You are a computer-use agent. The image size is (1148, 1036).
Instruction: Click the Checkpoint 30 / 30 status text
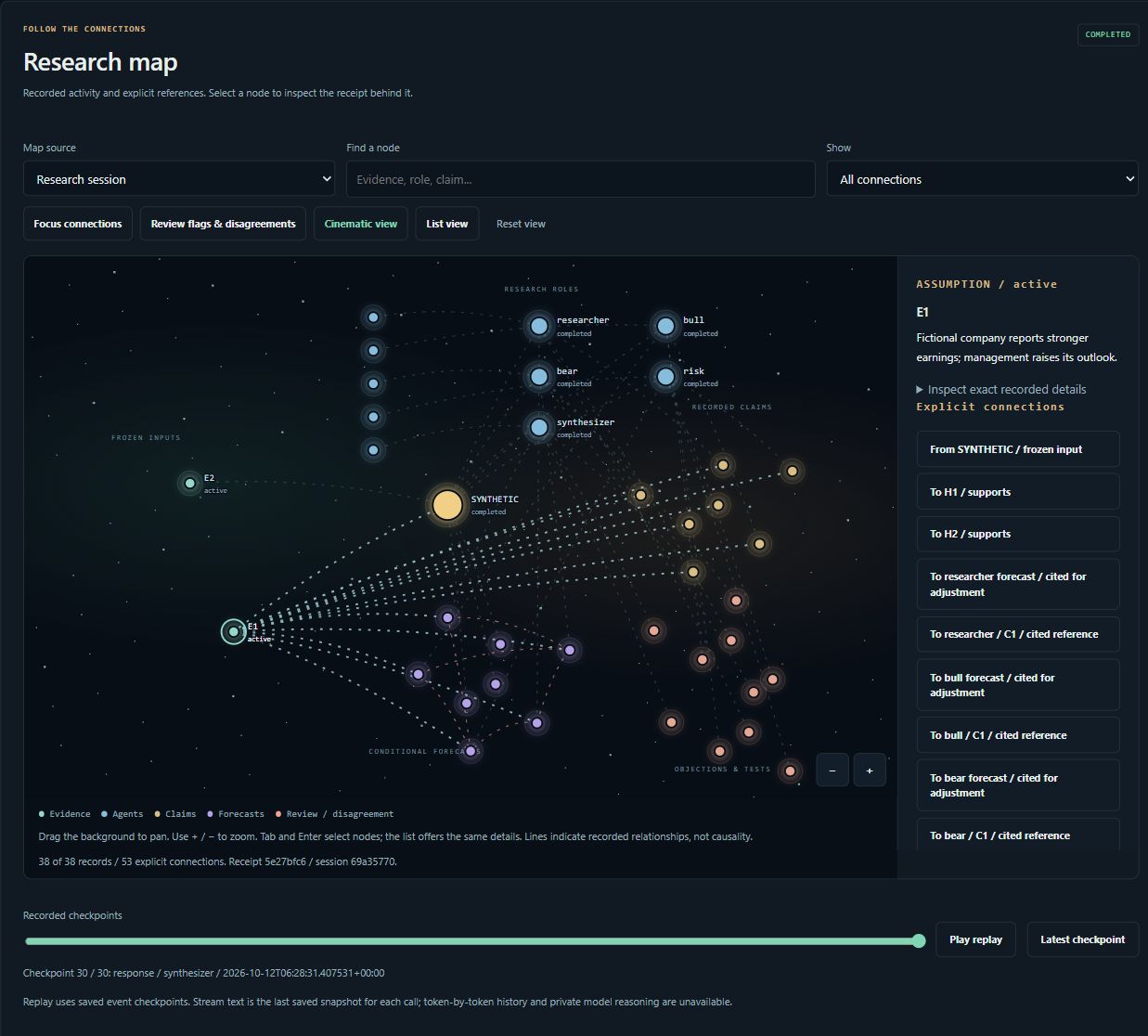(x=203, y=973)
